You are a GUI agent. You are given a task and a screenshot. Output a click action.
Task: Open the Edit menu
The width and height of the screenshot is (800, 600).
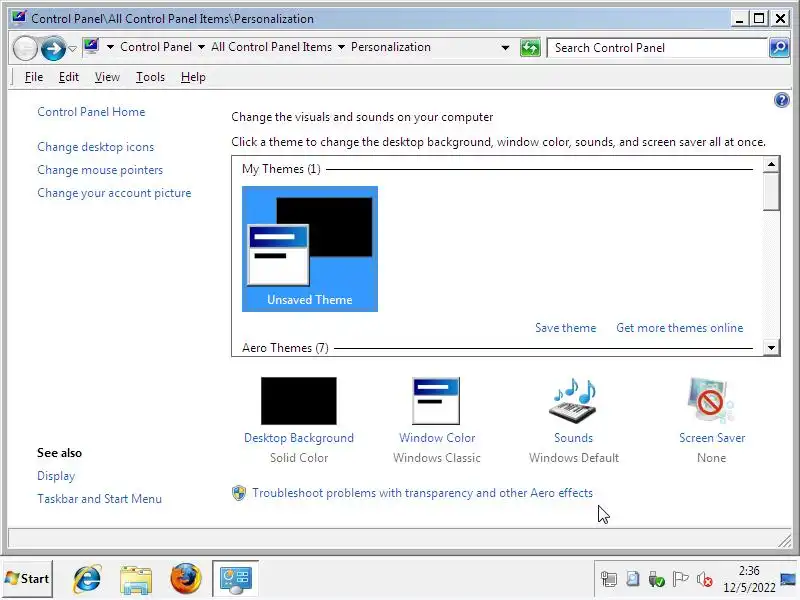point(68,77)
